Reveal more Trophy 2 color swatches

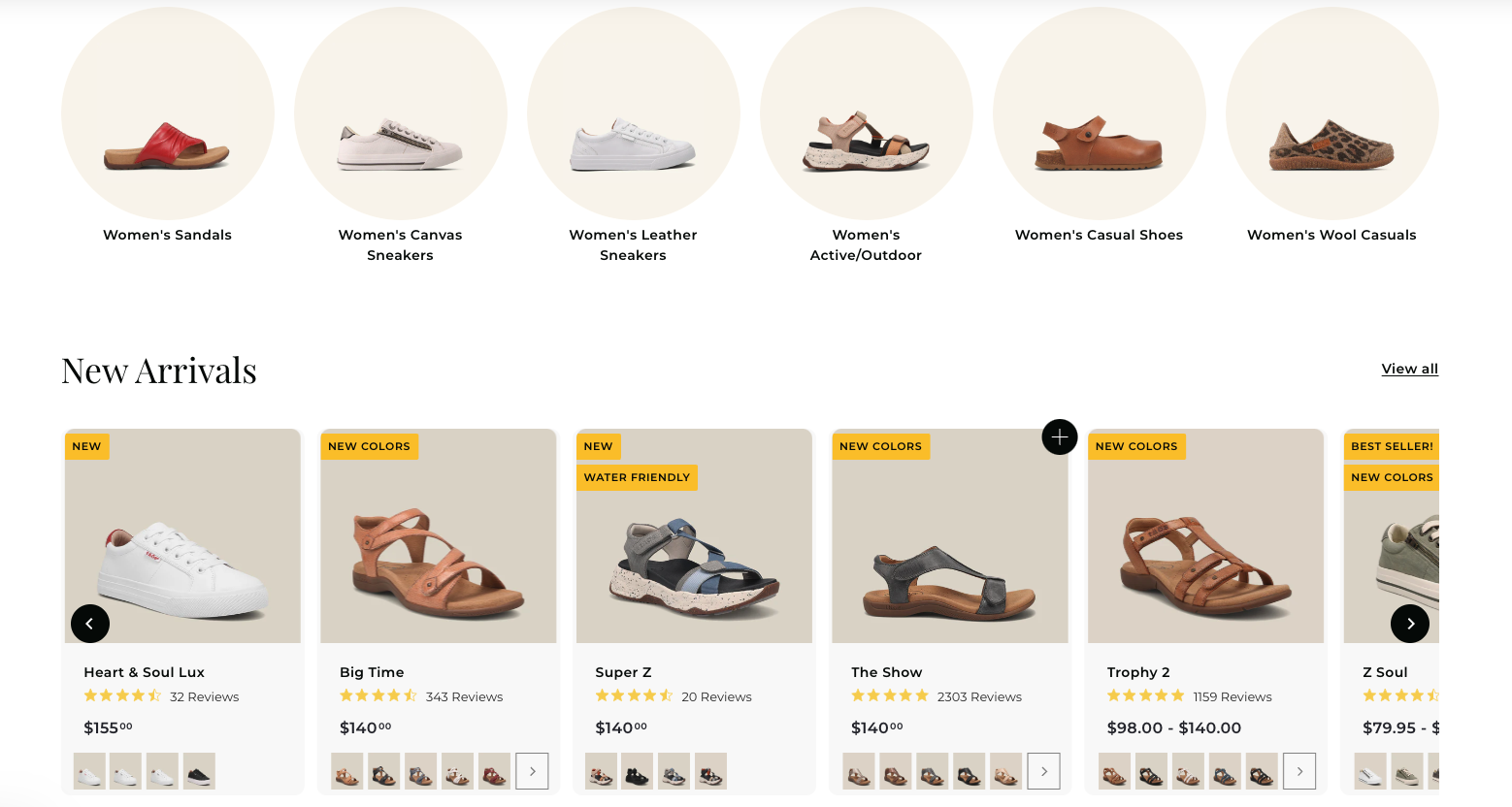tap(1298, 771)
